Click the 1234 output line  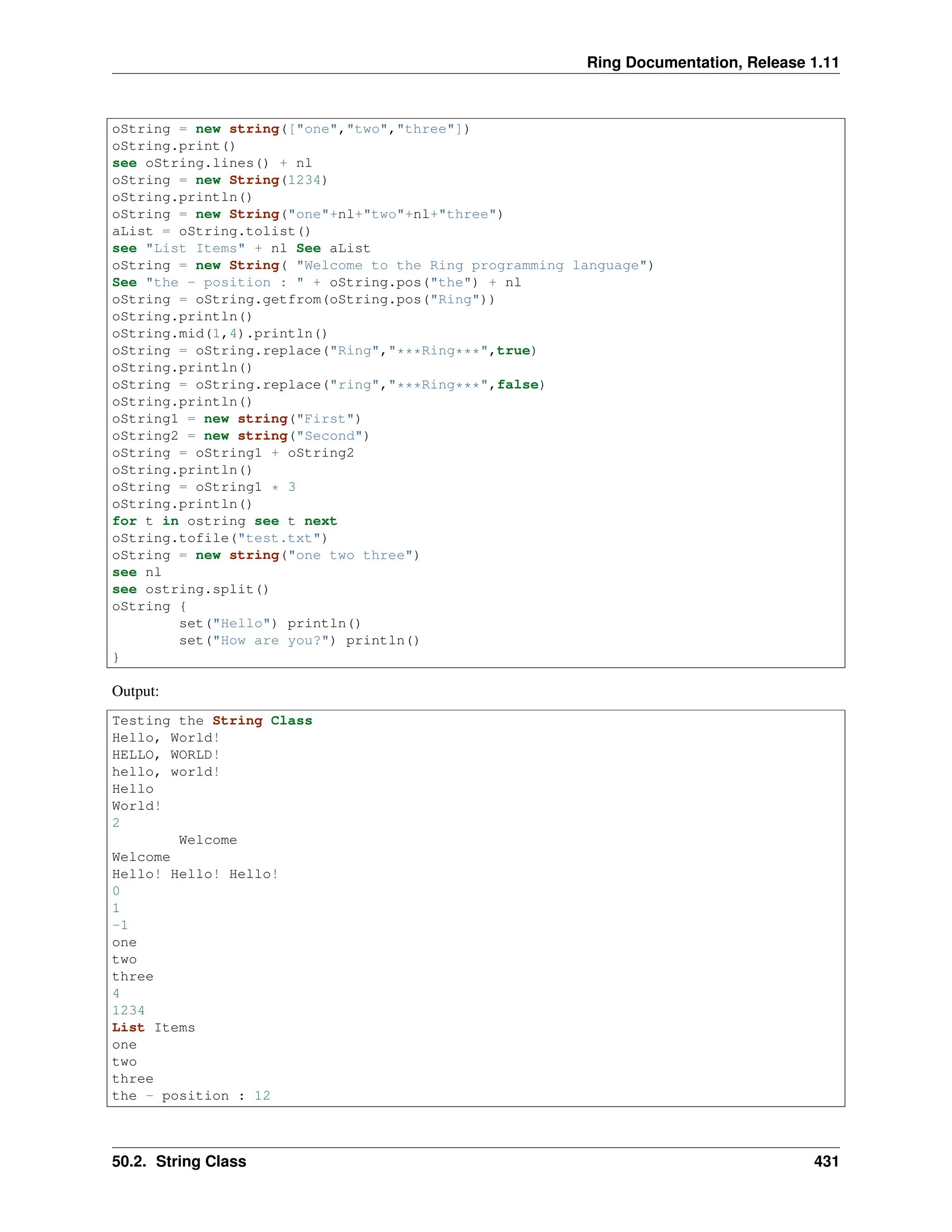[x=129, y=1010]
